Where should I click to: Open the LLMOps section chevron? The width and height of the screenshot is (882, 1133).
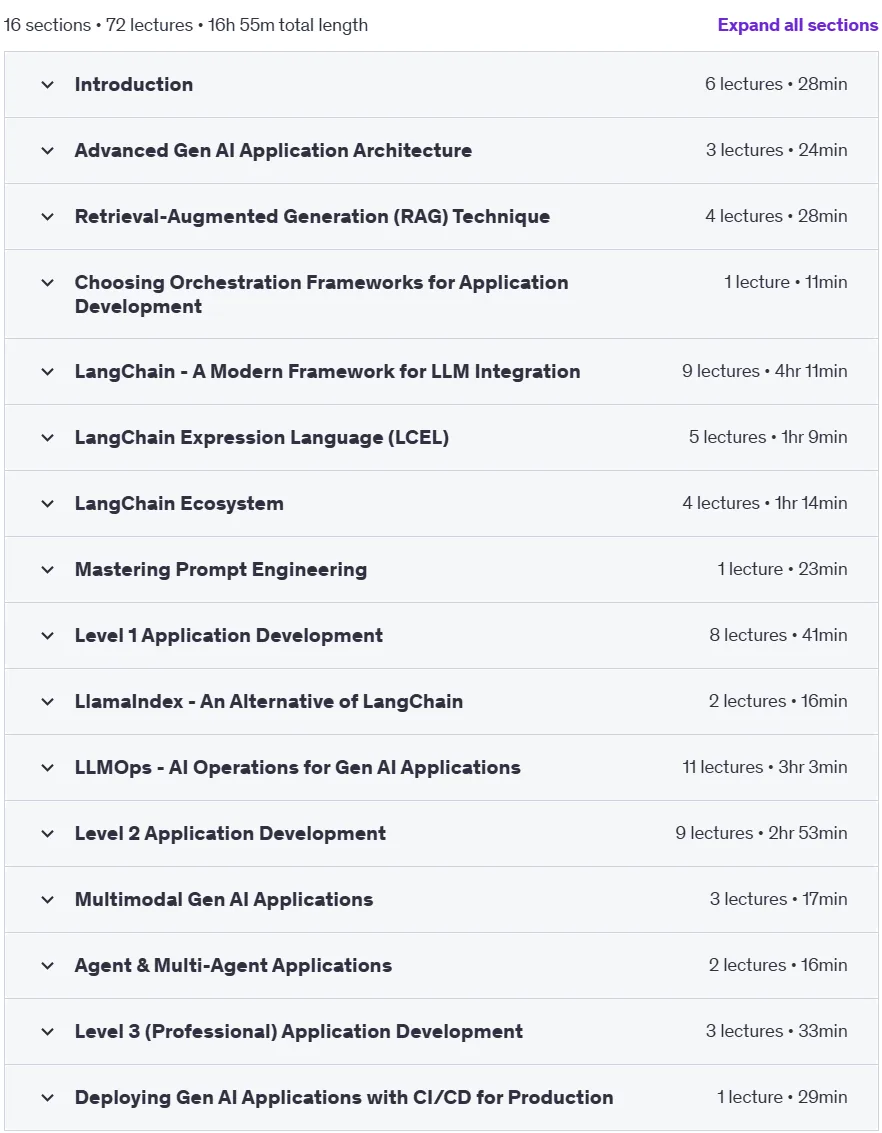coord(48,768)
